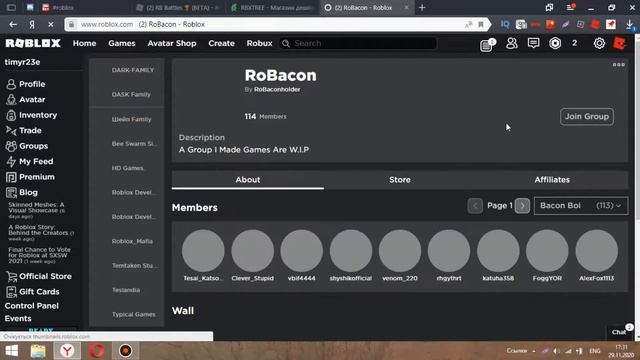Open blog post Skinned Meshes: A Visual Showcase
The image size is (640, 360).
tap(36, 210)
